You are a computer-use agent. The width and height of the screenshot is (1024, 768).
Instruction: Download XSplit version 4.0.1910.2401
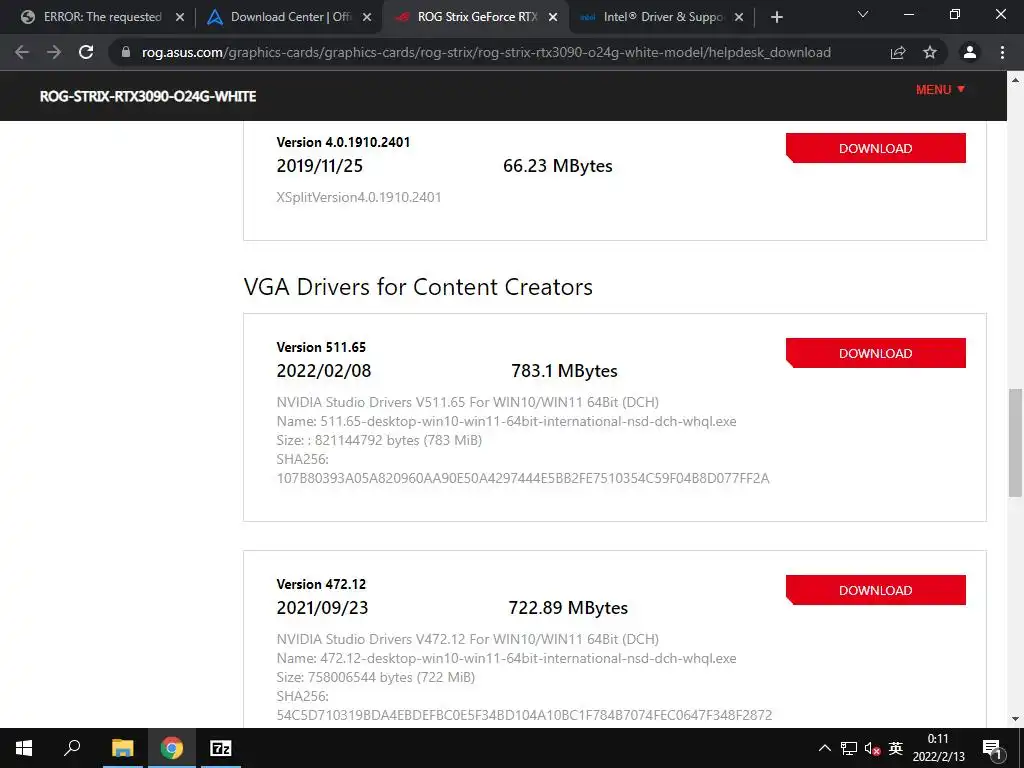pyautogui.click(x=876, y=148)
